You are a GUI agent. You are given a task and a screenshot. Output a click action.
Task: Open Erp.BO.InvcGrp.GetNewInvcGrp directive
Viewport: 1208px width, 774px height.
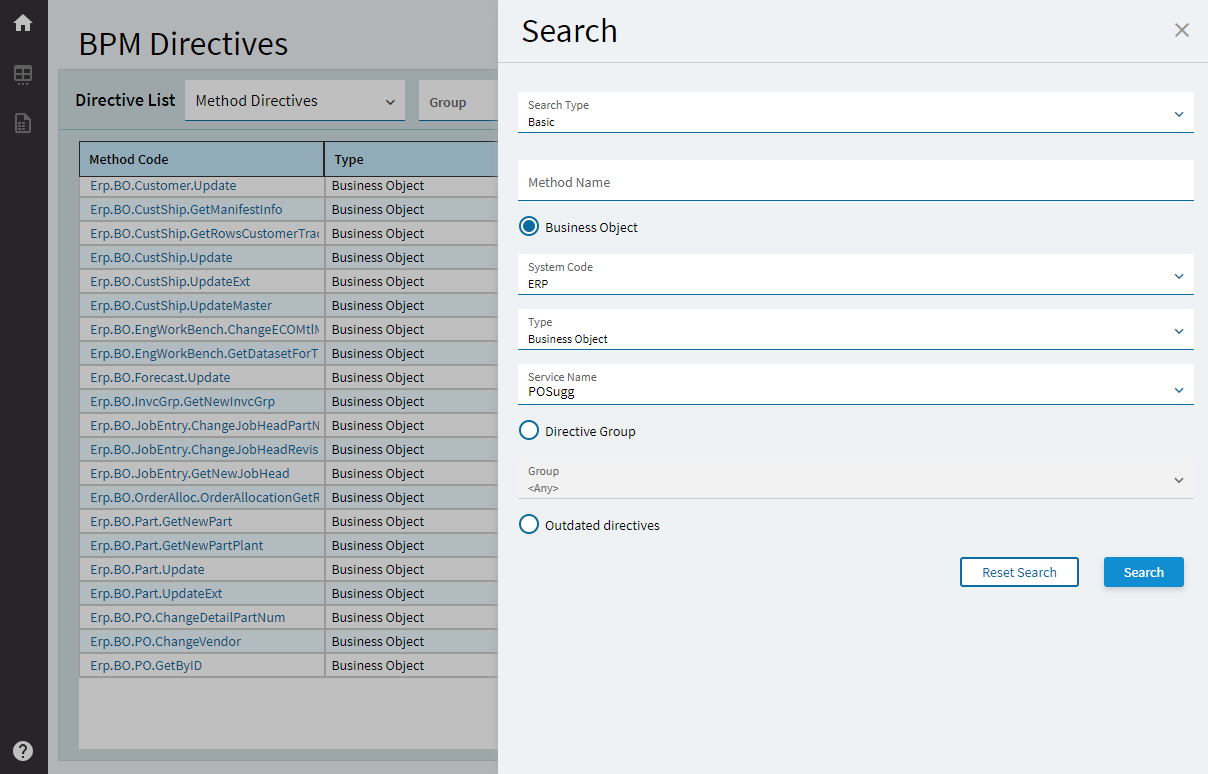182,402
